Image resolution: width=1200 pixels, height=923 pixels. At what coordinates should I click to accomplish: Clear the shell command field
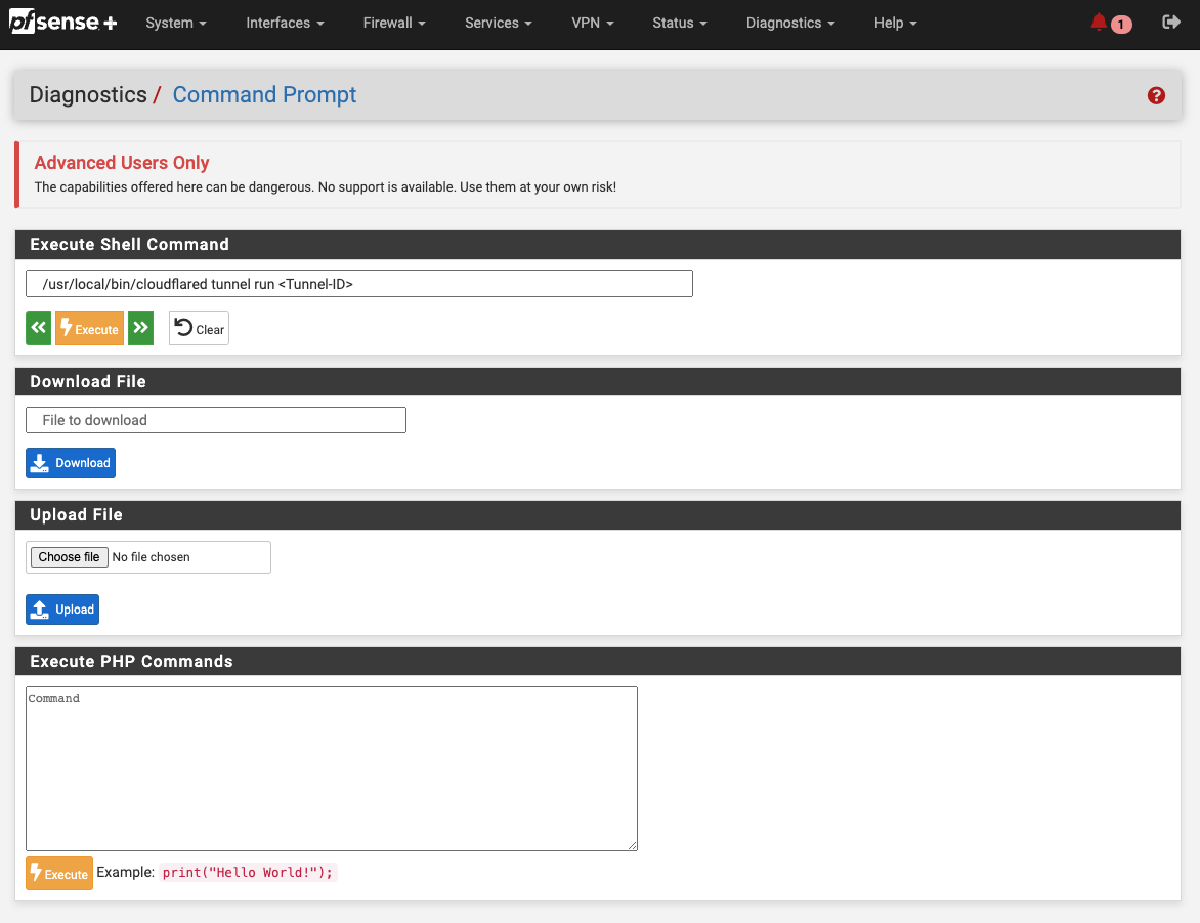coord(199,329)
